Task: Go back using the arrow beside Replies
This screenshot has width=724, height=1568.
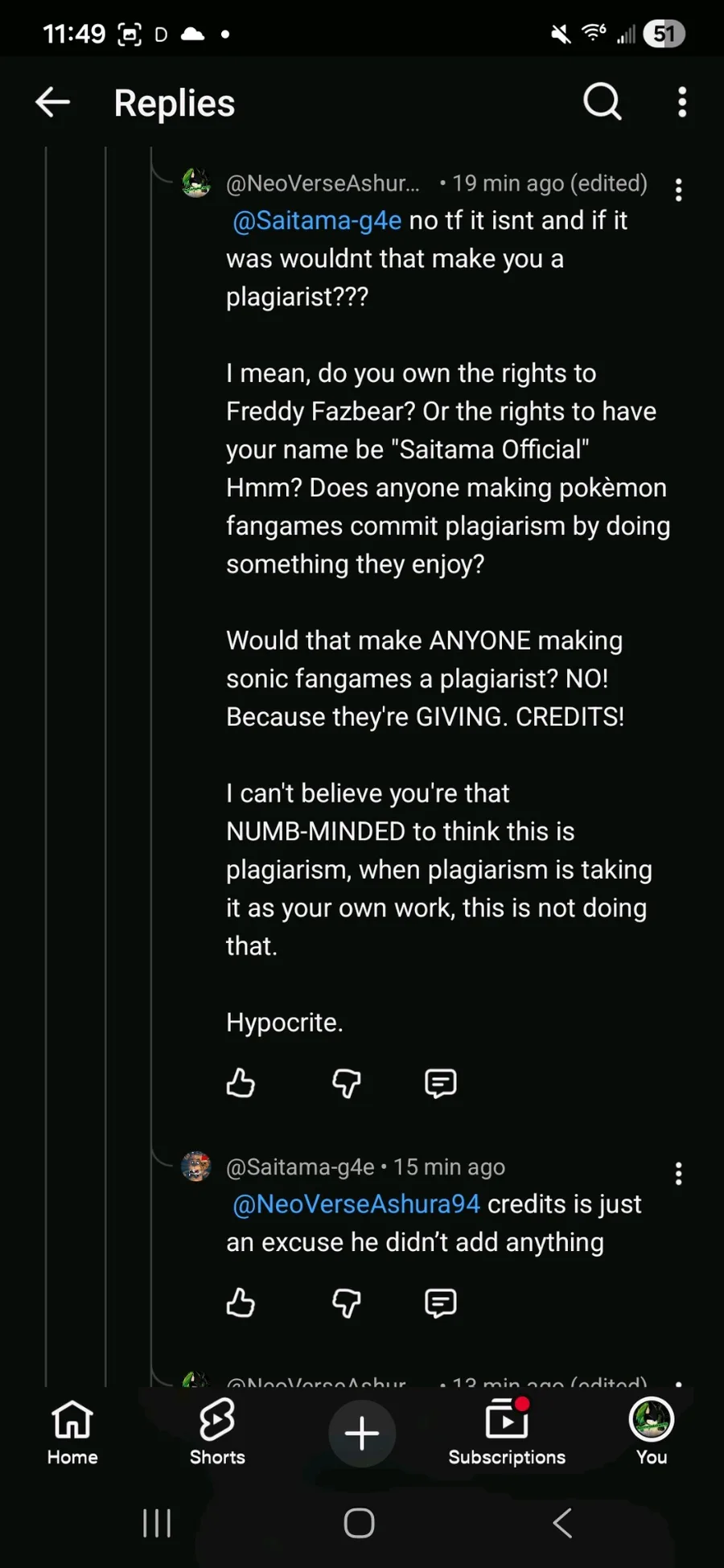Action: pos(53,102)
